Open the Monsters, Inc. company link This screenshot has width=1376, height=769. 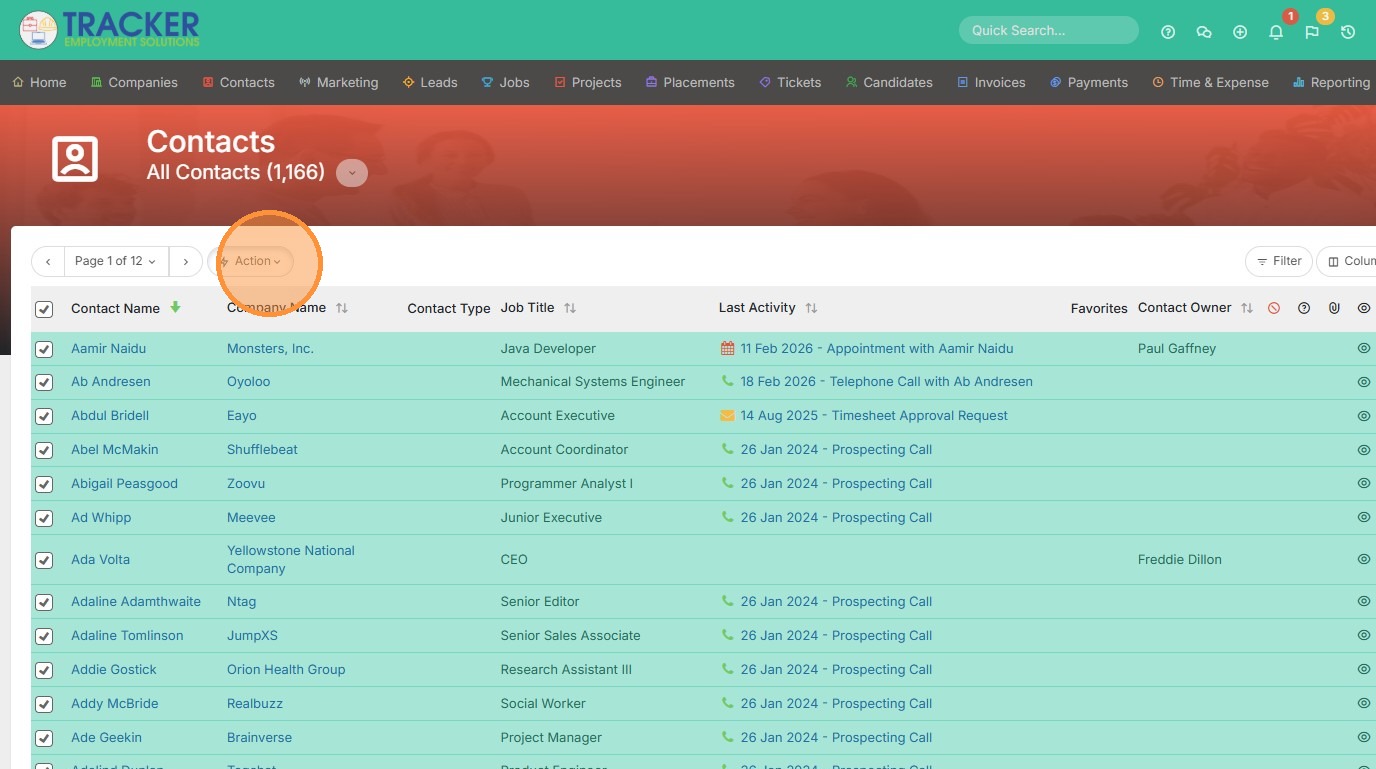pyautogui.click(x=270, y=349)
